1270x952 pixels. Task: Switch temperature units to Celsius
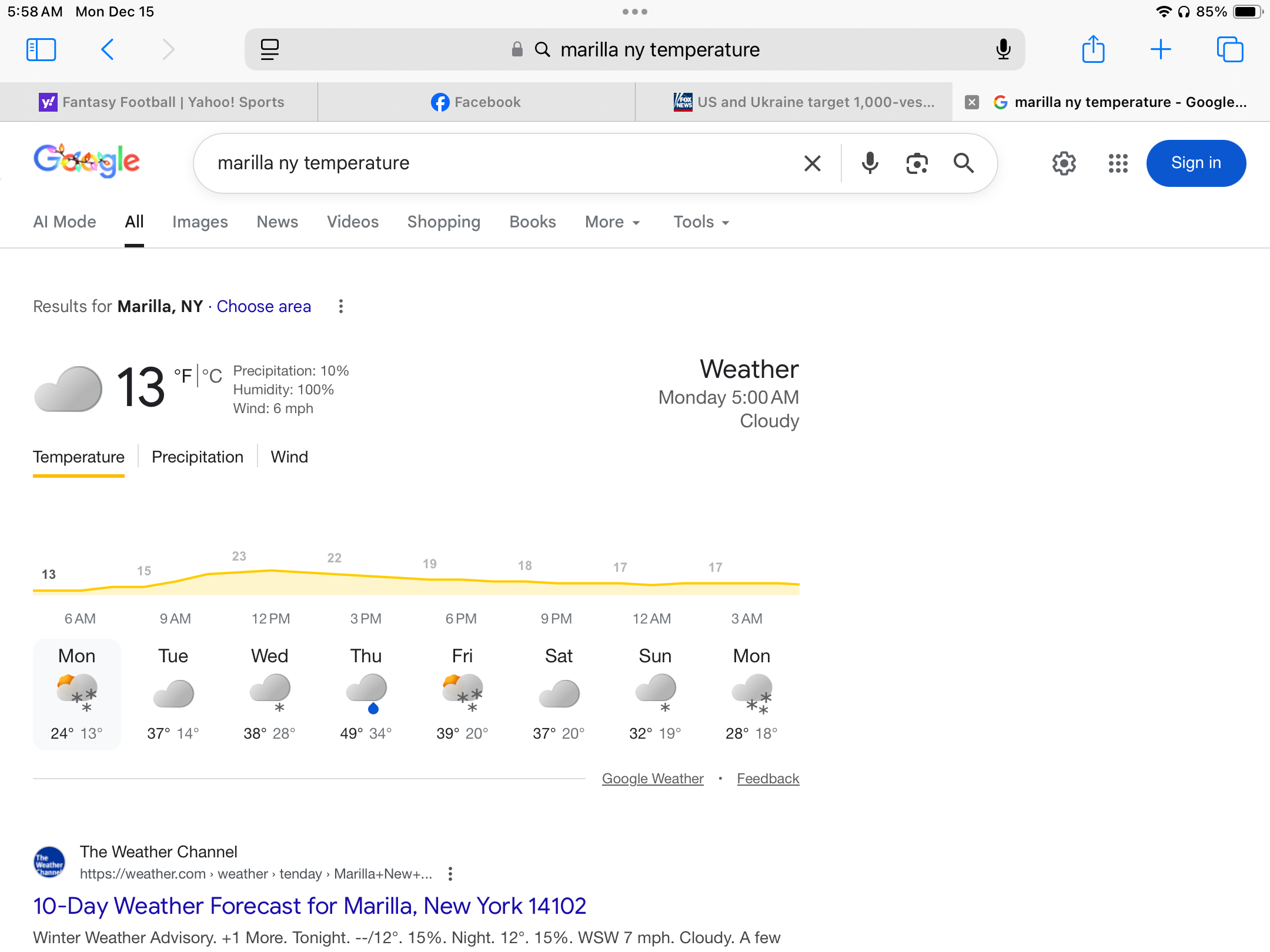[x=212, y=376]
